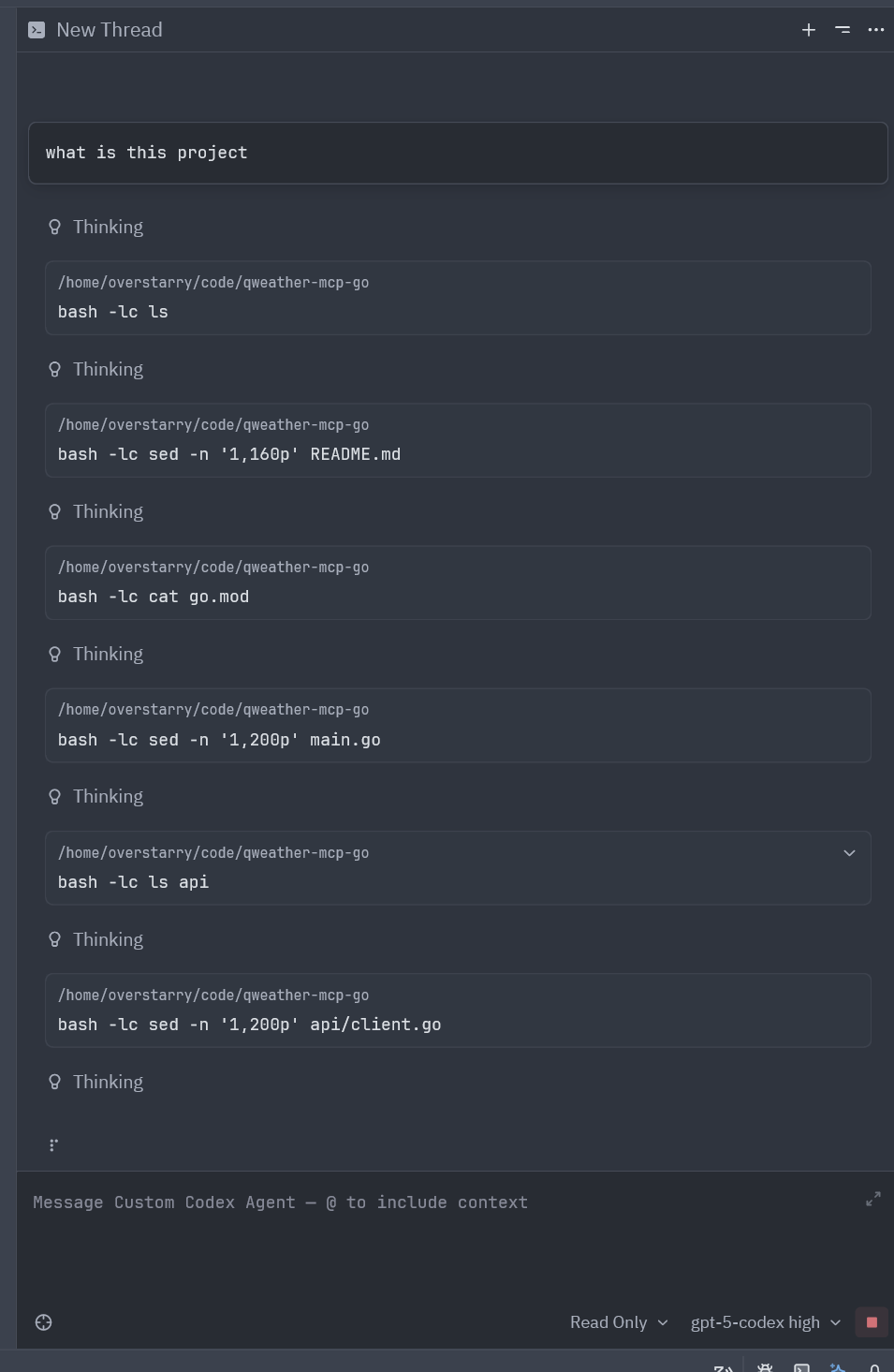Open the three-dot more options menu
Image resolution: width=894 pixels, height=1372 pixels.
tap(876, 30)
